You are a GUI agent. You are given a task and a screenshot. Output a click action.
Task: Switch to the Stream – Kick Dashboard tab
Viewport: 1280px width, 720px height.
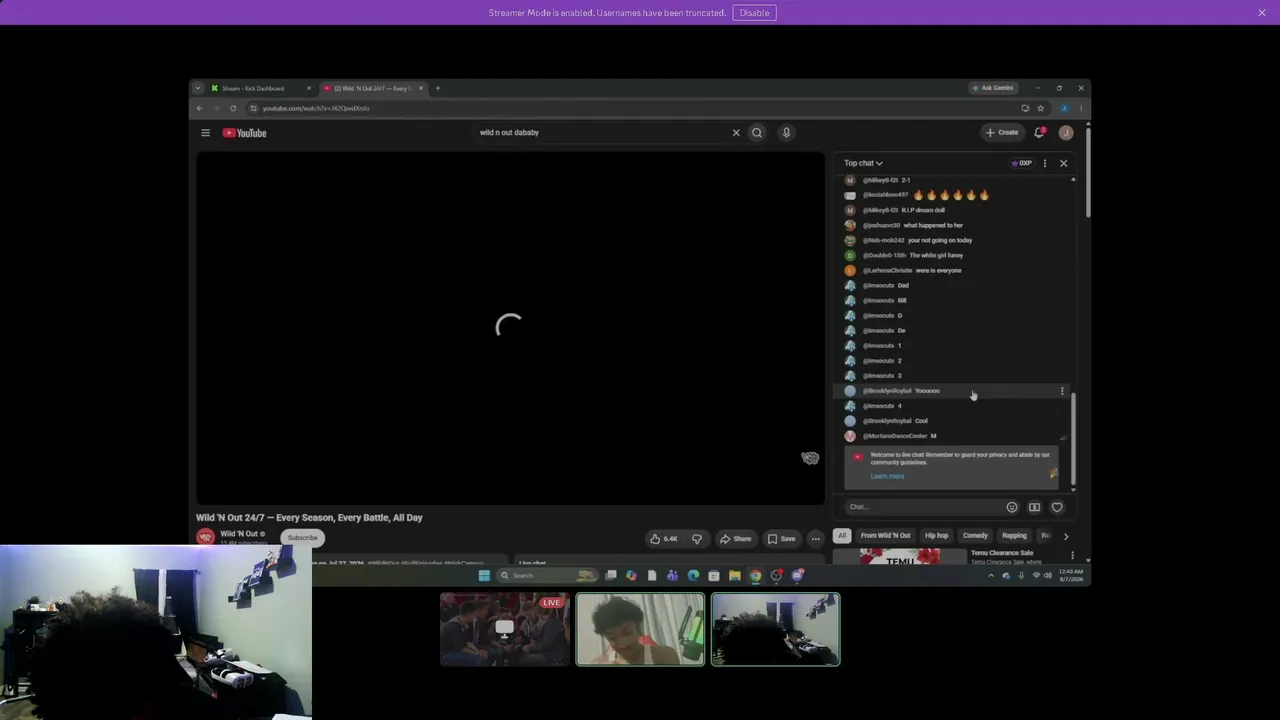[x=262, y=88]
